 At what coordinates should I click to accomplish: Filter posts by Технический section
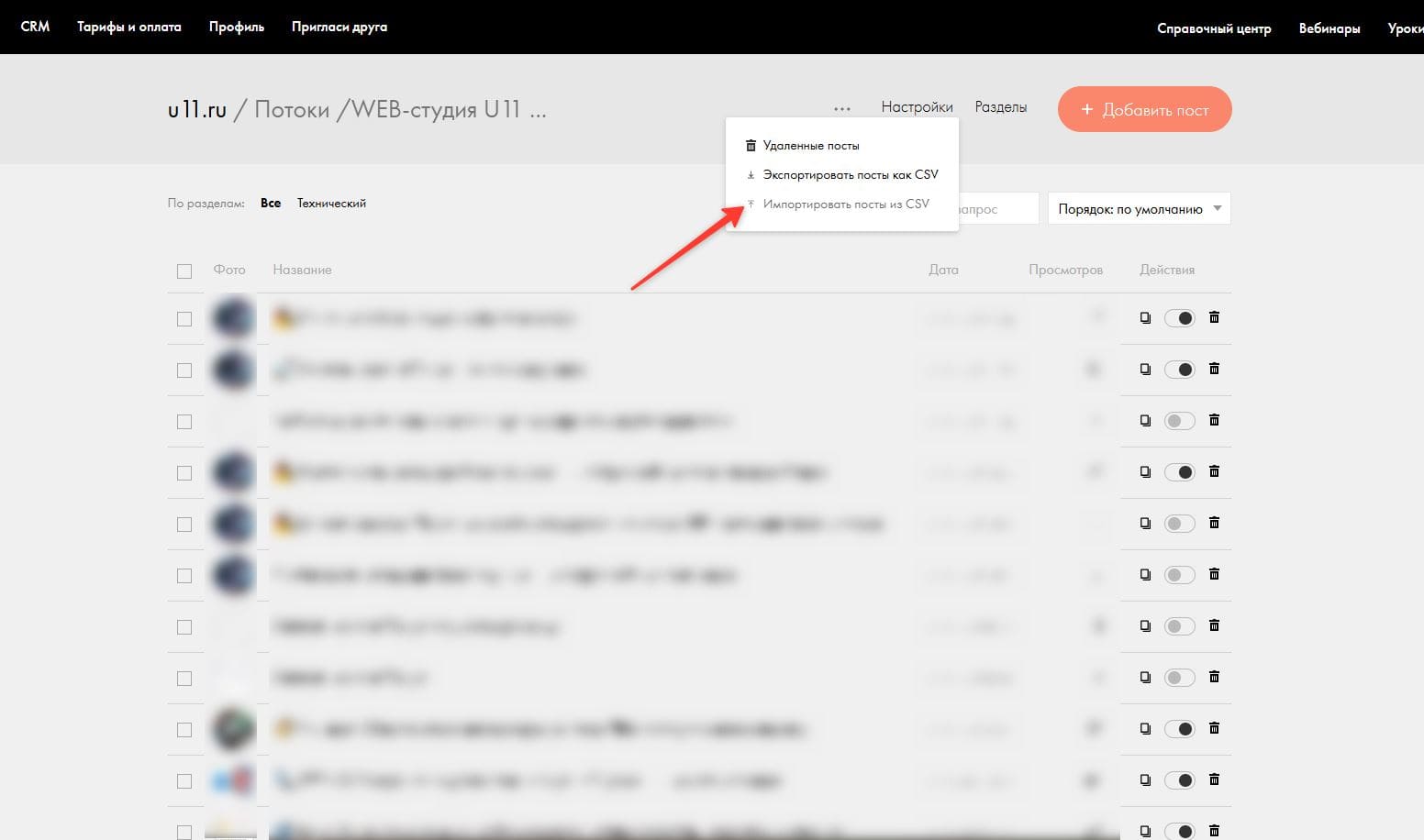(331, 203)
